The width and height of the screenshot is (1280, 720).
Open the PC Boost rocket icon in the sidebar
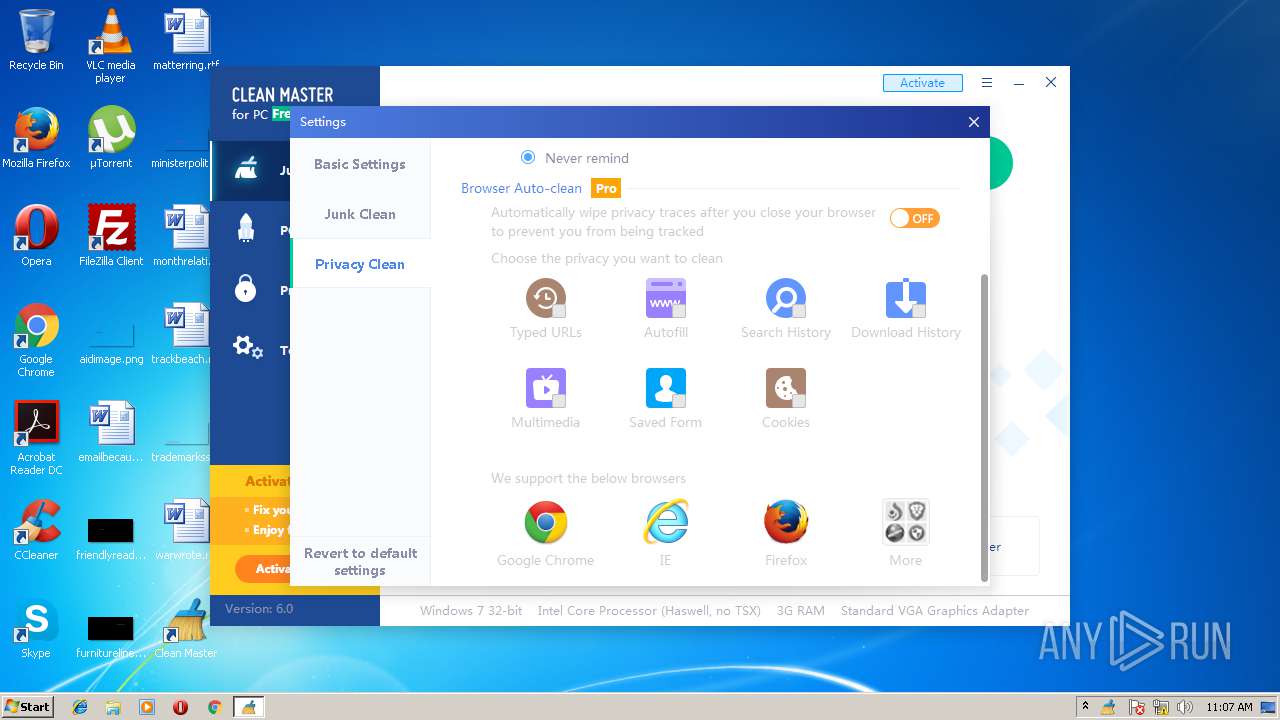[x=246, y=229]
